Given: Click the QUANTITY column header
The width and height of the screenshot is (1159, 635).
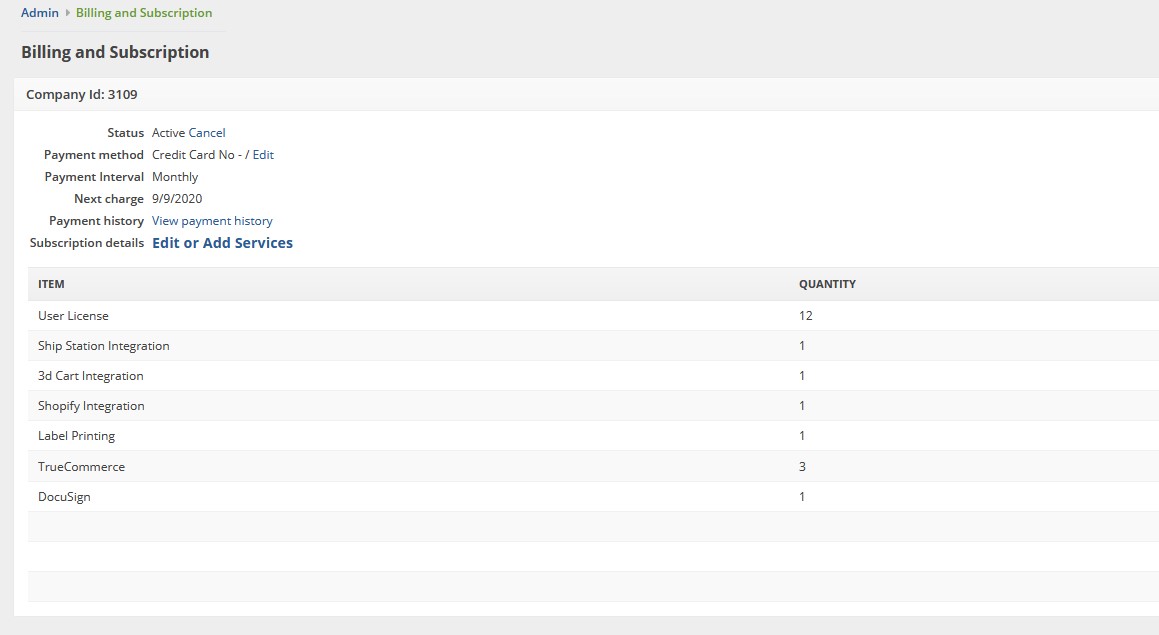Looking at the screenshot, I should (827, 284).
